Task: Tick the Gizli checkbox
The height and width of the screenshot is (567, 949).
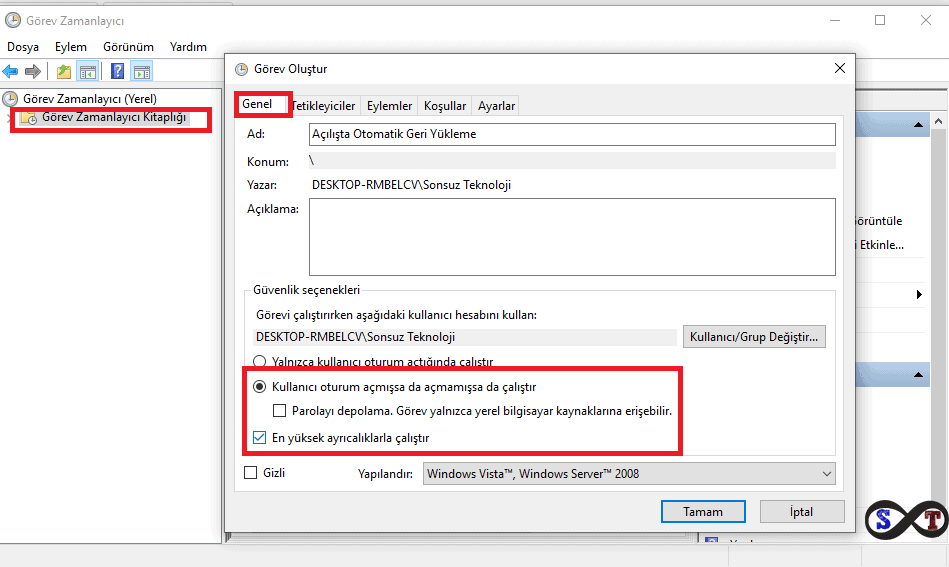Action: pyautogui.click(x=251, y=473)
